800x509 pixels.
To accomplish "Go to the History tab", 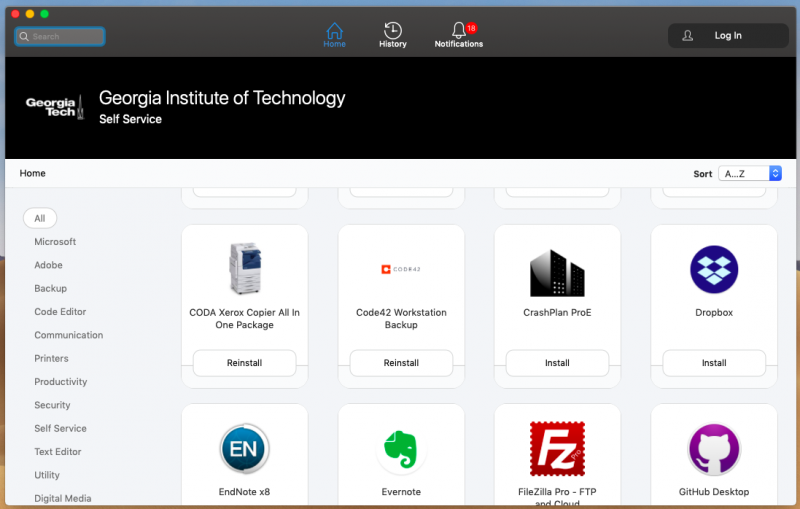I will (x=393, y=35).
